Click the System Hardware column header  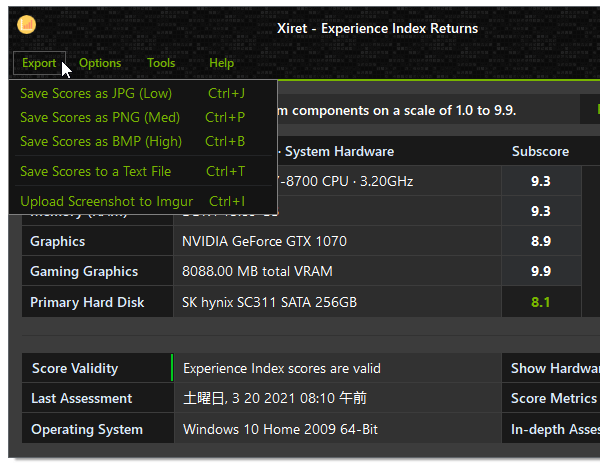click(x=339, y=152)
